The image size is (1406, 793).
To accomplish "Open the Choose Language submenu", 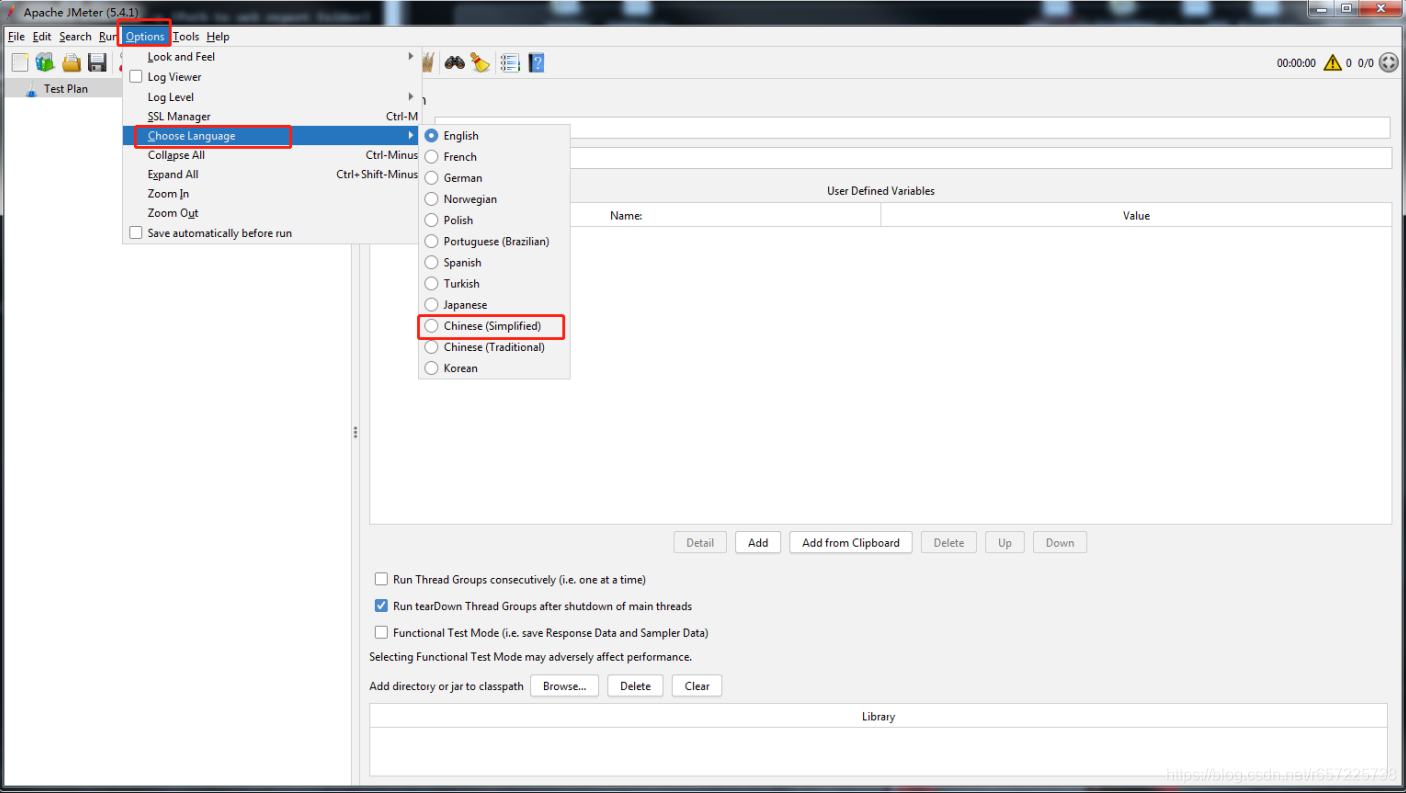I will click(x=271, y=136).
